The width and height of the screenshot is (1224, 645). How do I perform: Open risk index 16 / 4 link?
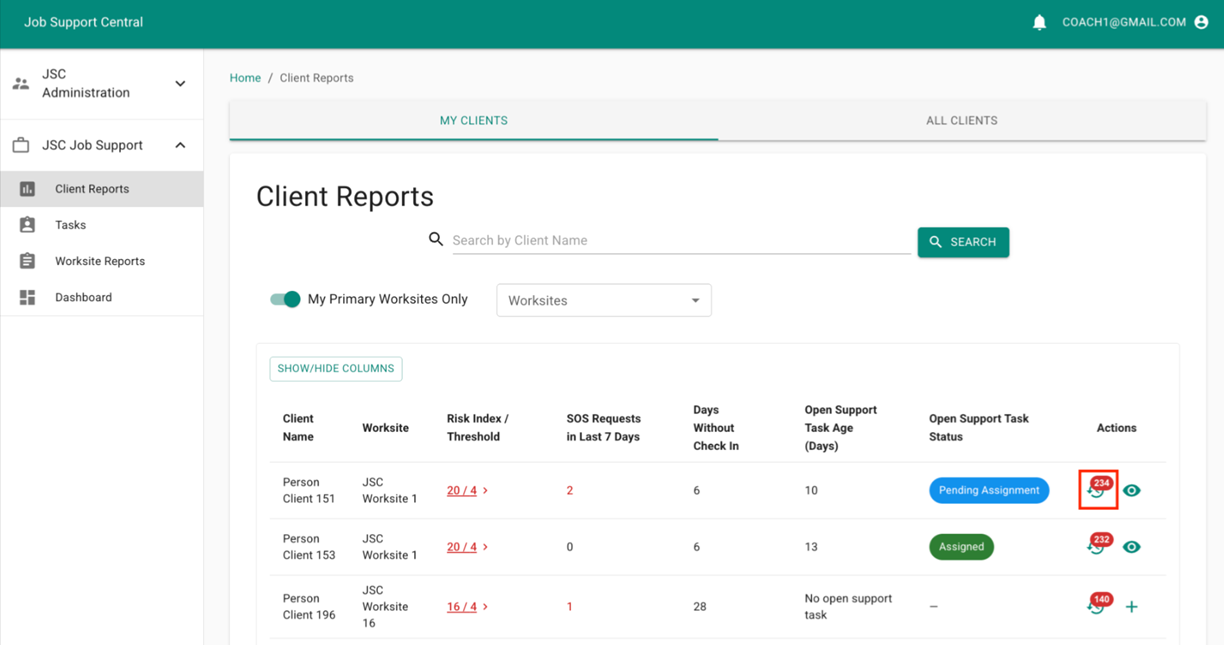click(x=462, y=607)
